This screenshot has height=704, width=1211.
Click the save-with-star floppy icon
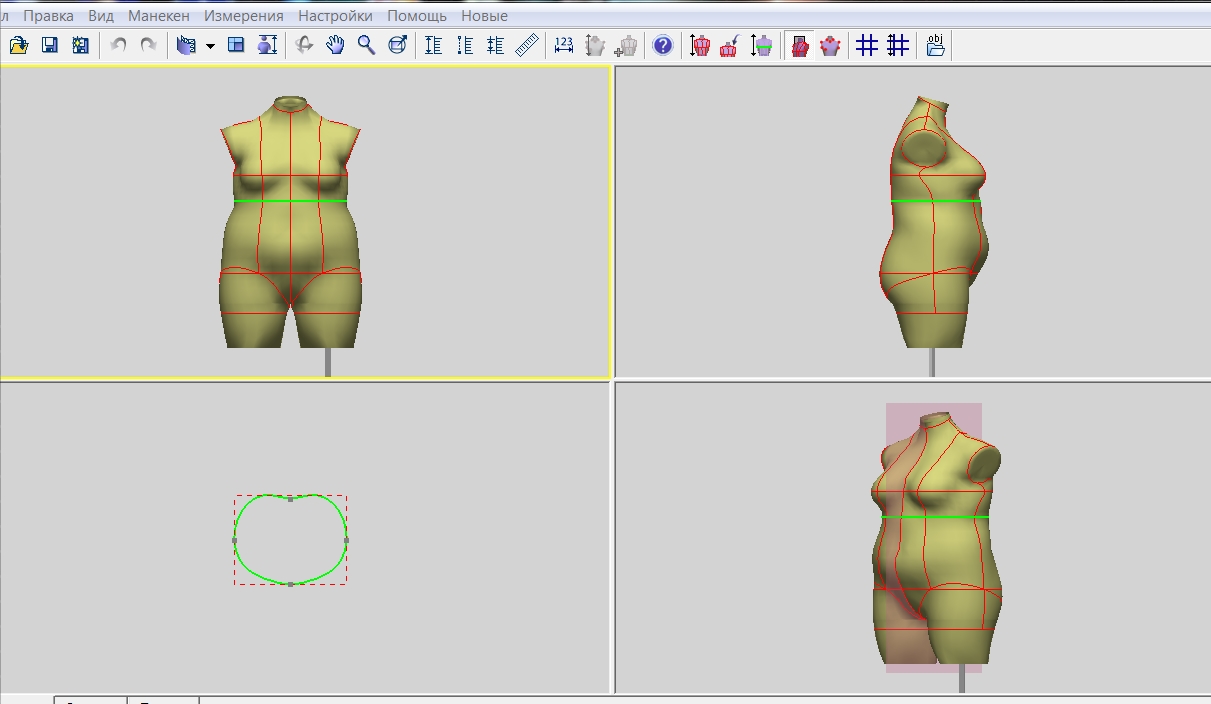(80, 45)
